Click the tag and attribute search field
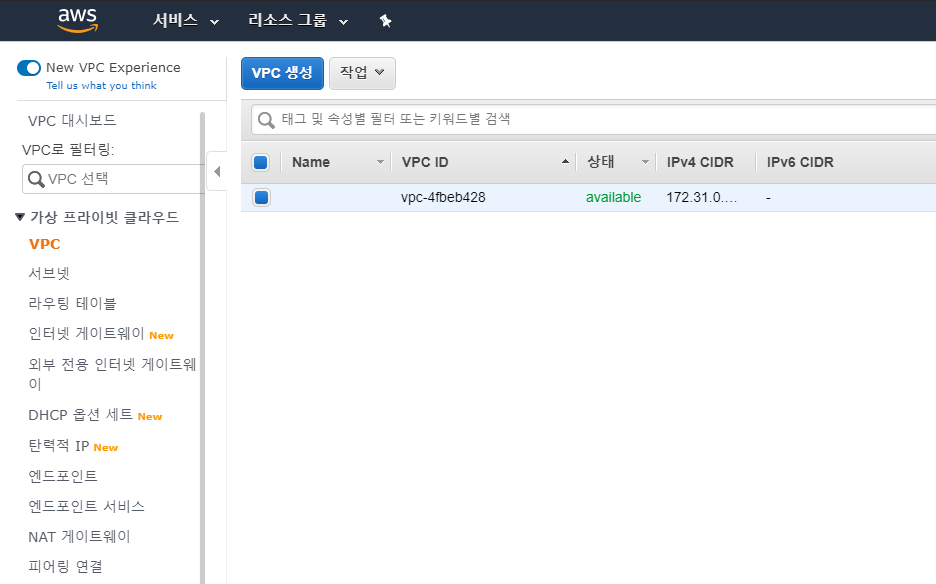The image size is (936, 584). (x=593, y=119)
